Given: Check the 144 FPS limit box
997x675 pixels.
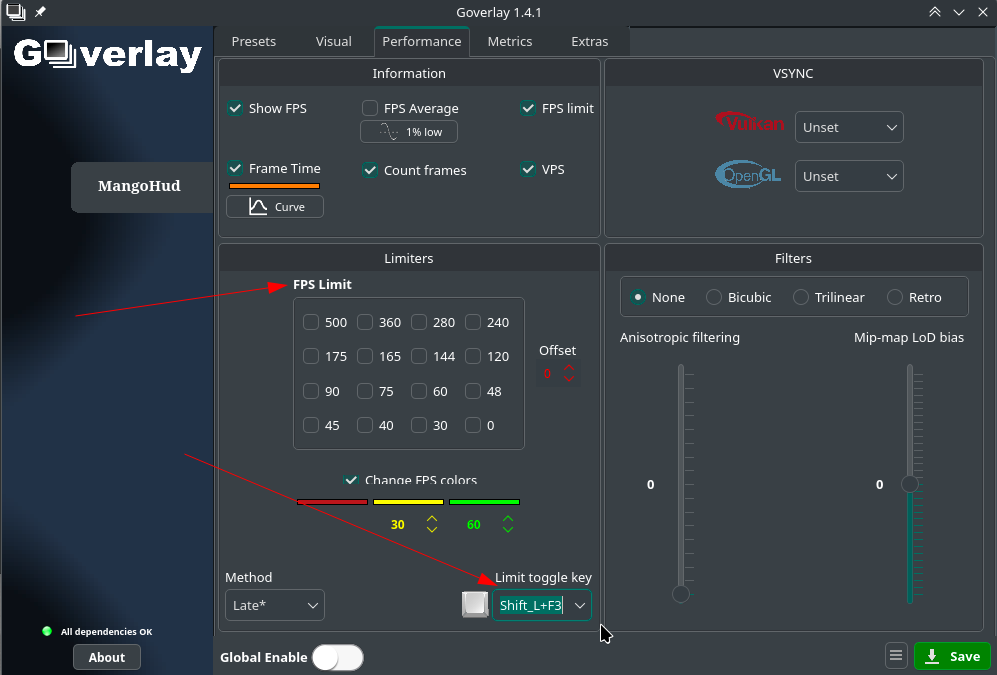Looking at the screenshot, I should [x=419, y=356].
